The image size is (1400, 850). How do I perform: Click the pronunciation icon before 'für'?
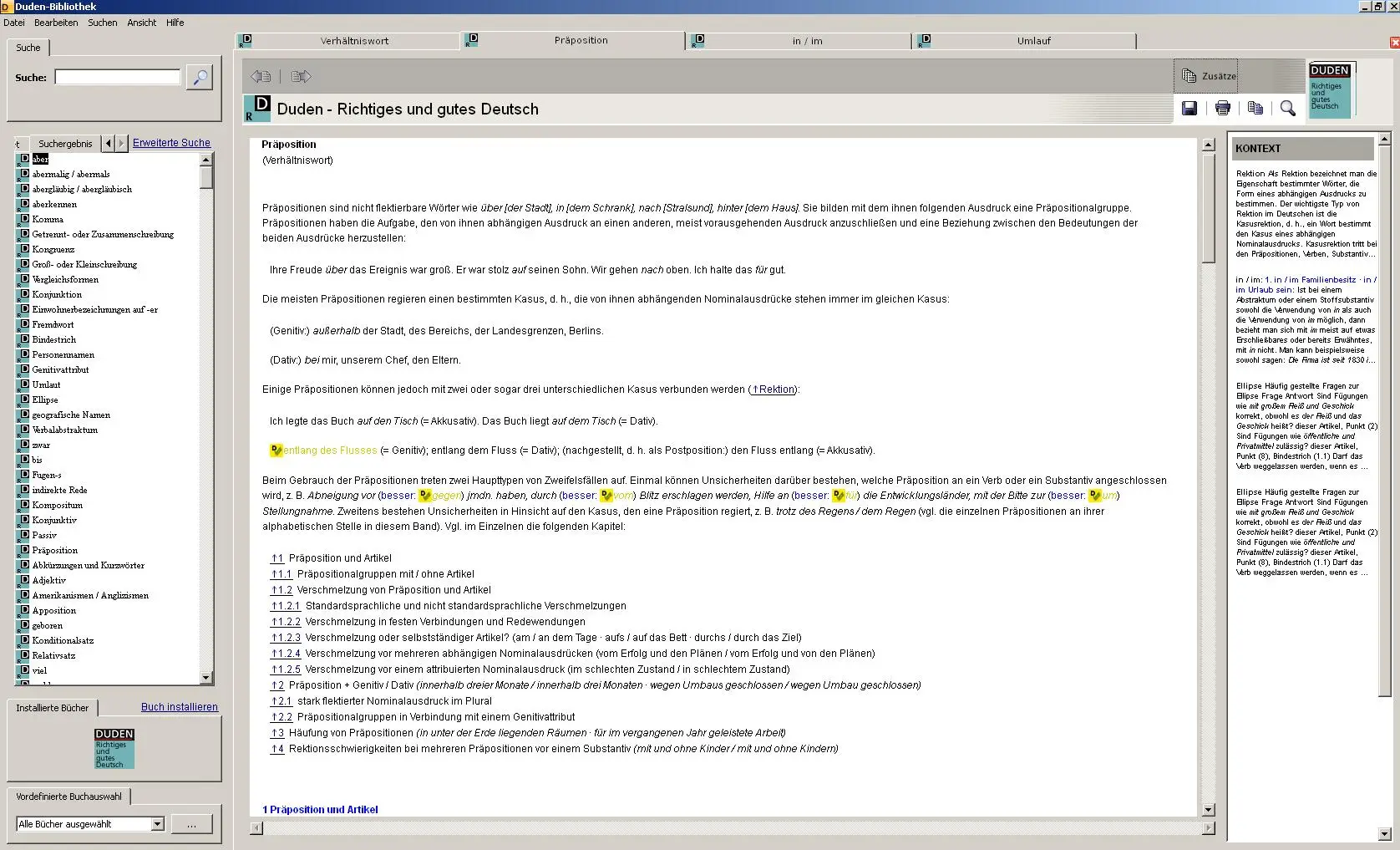click(838, 496)
